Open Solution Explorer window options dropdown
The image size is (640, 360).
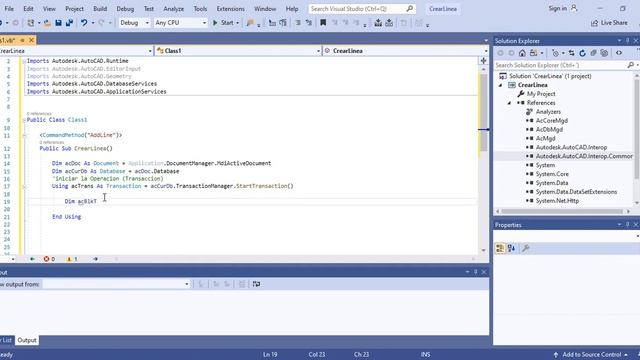pos(619,41)
